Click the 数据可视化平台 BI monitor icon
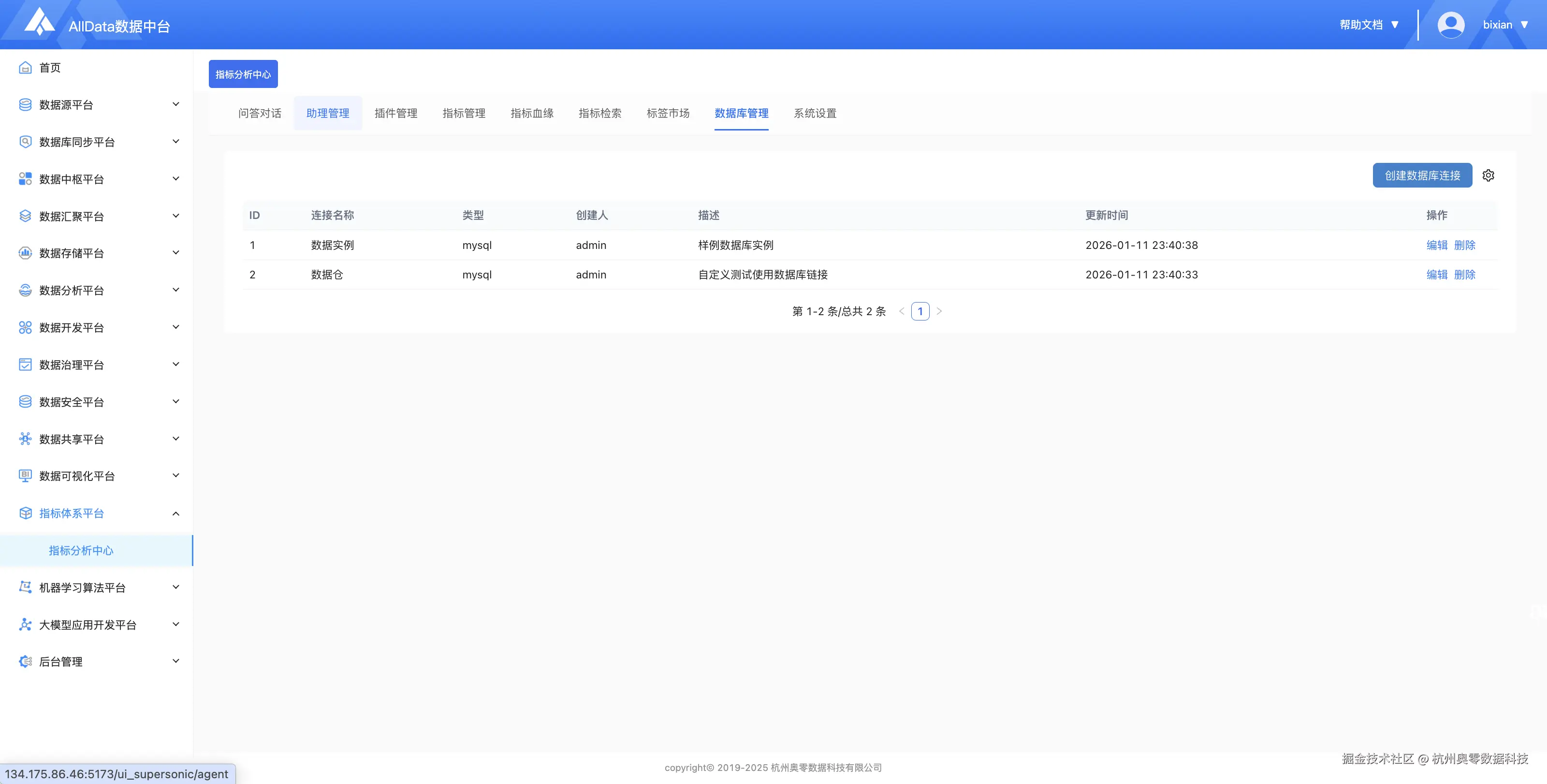Viewport: 1547px width, 784px height. point(25,476)
